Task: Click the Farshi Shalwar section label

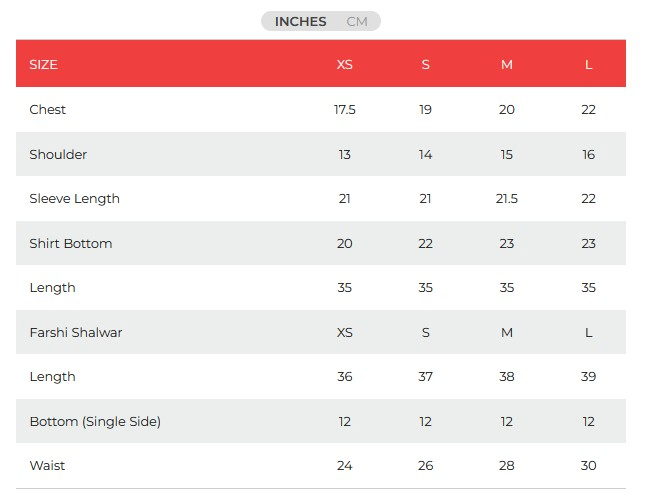Action: [76, 332]
